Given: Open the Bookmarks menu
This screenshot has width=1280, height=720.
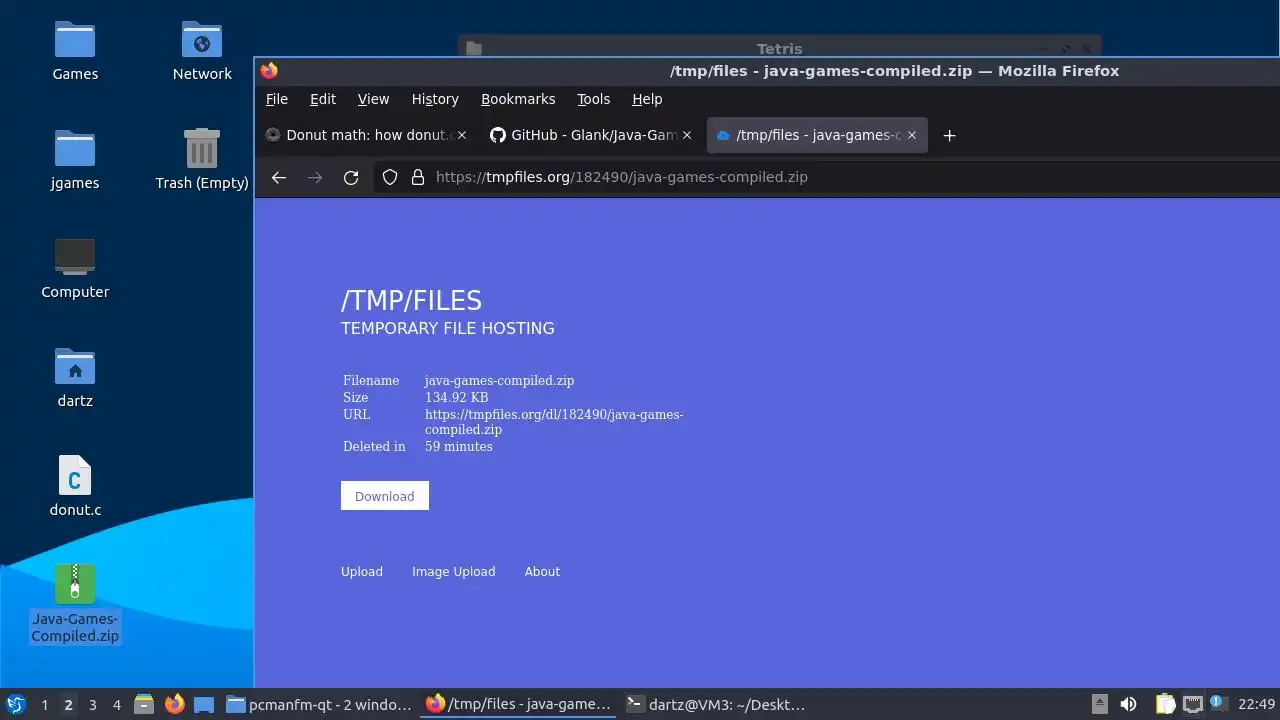Looking at the screenshot, I should point(518,99).
